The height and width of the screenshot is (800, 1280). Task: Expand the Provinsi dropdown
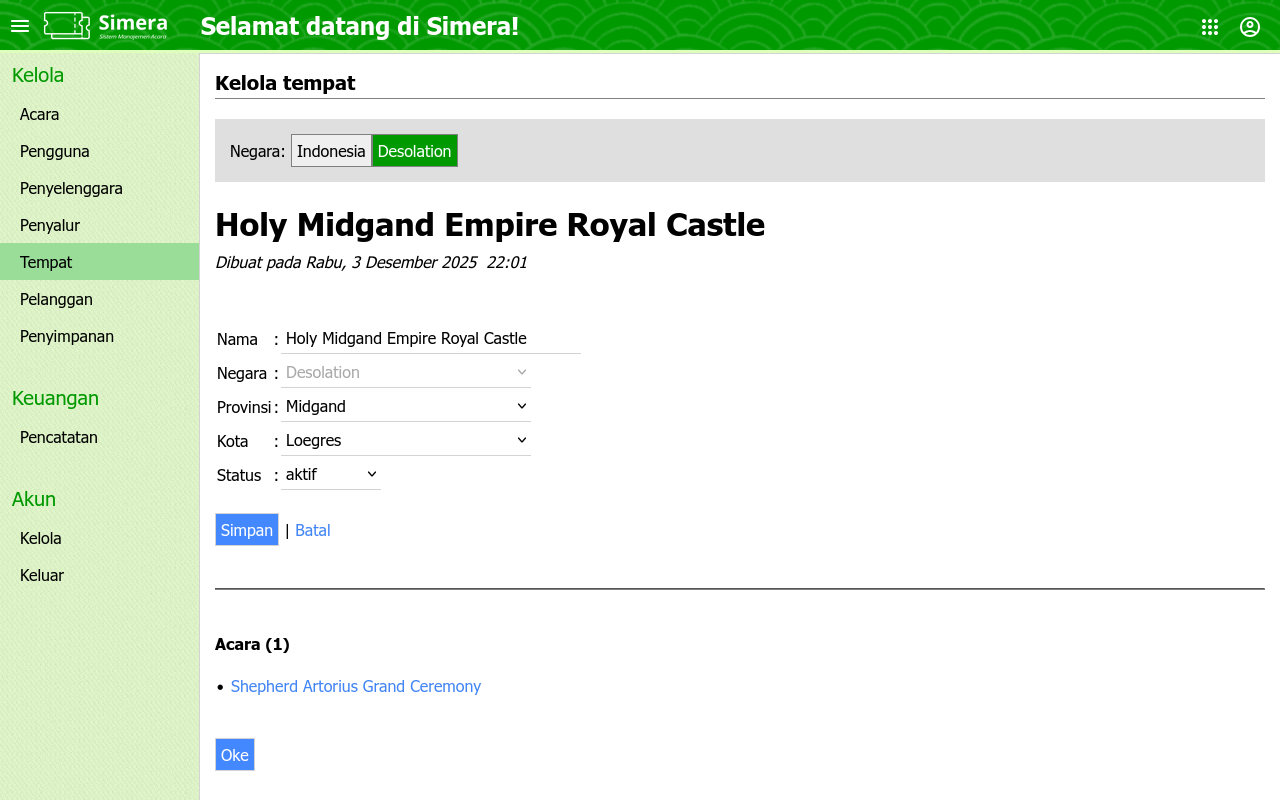click(x=405, y=406)
